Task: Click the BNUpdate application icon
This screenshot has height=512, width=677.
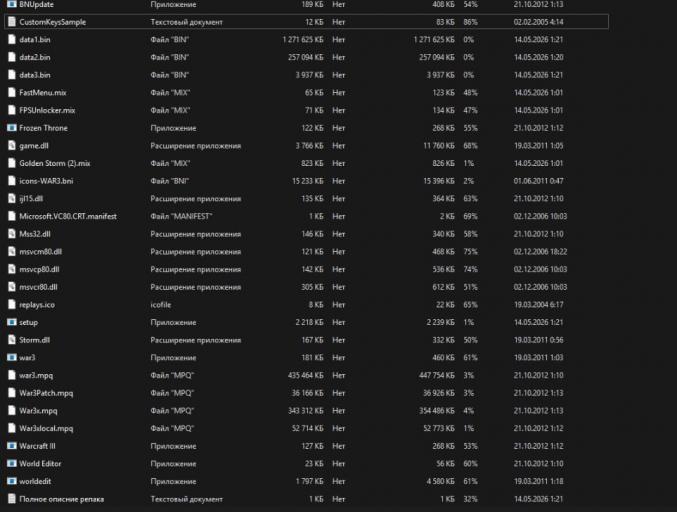Action: (x=12, y=4)
